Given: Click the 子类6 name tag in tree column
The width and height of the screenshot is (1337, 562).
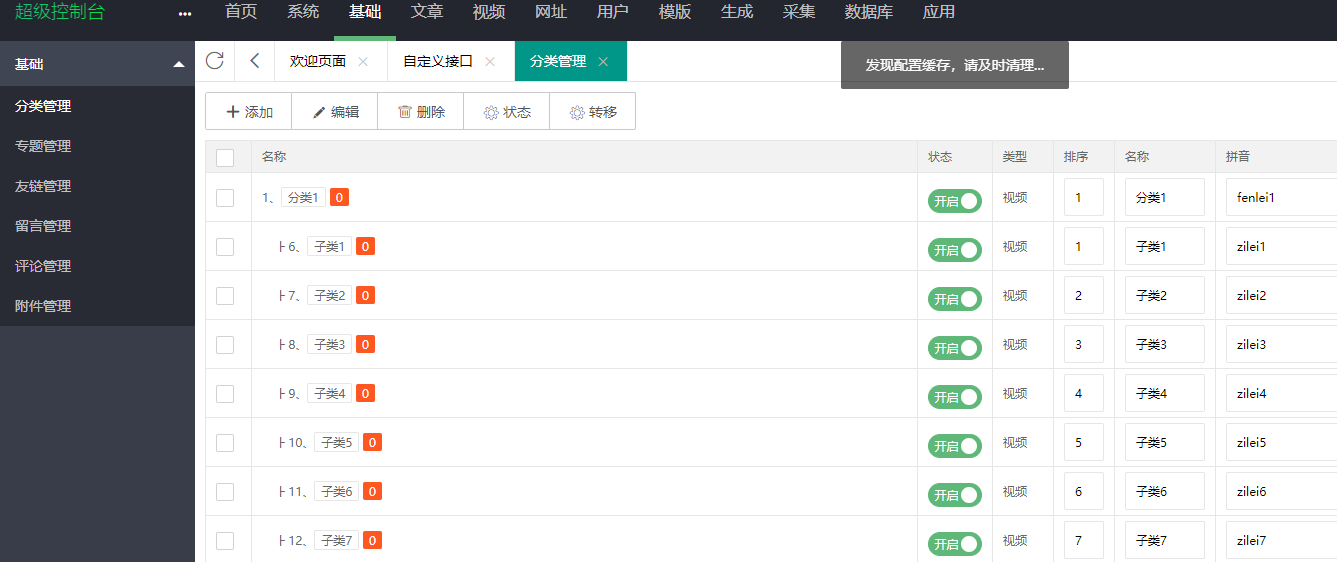Looking at the screenshot, I should click(x=336, y=491).
